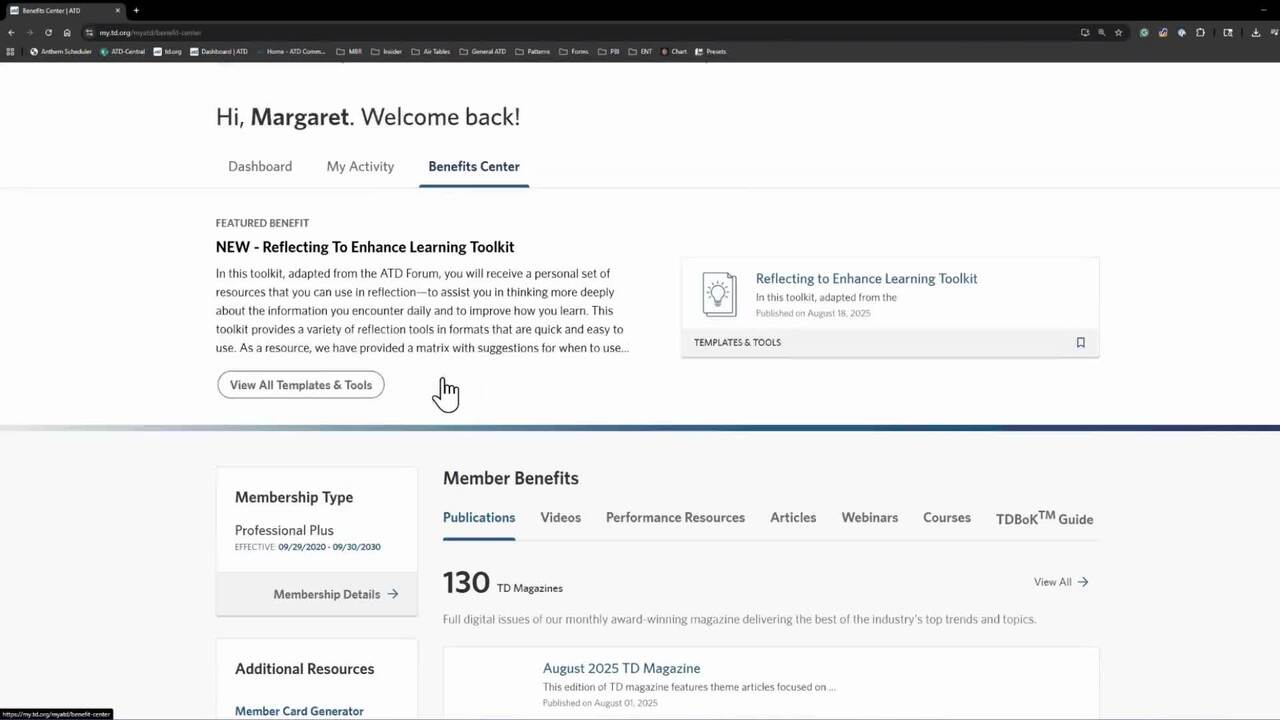This screenshot has width=1280, height=720.
Task: Open the Extensions puzzle-piece icon
Action: (1200, 32)
